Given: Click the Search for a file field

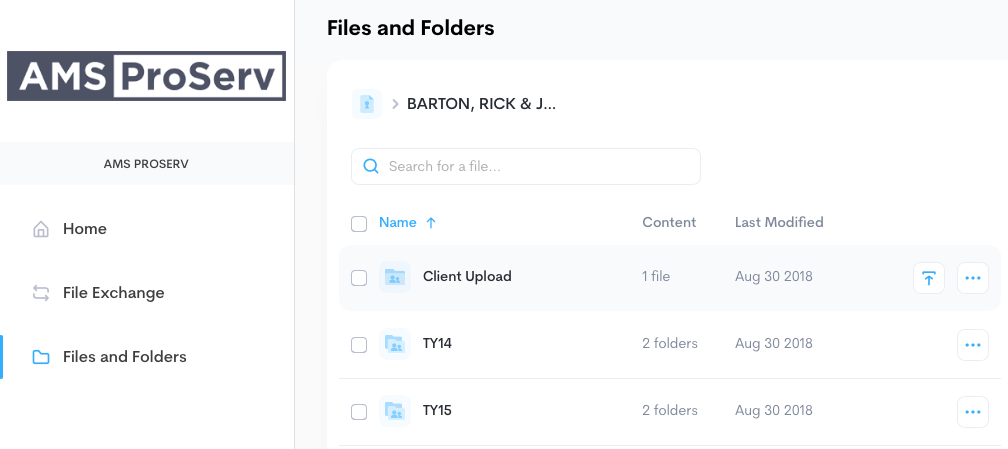Looking at the screenshot, I should (526, 167).
